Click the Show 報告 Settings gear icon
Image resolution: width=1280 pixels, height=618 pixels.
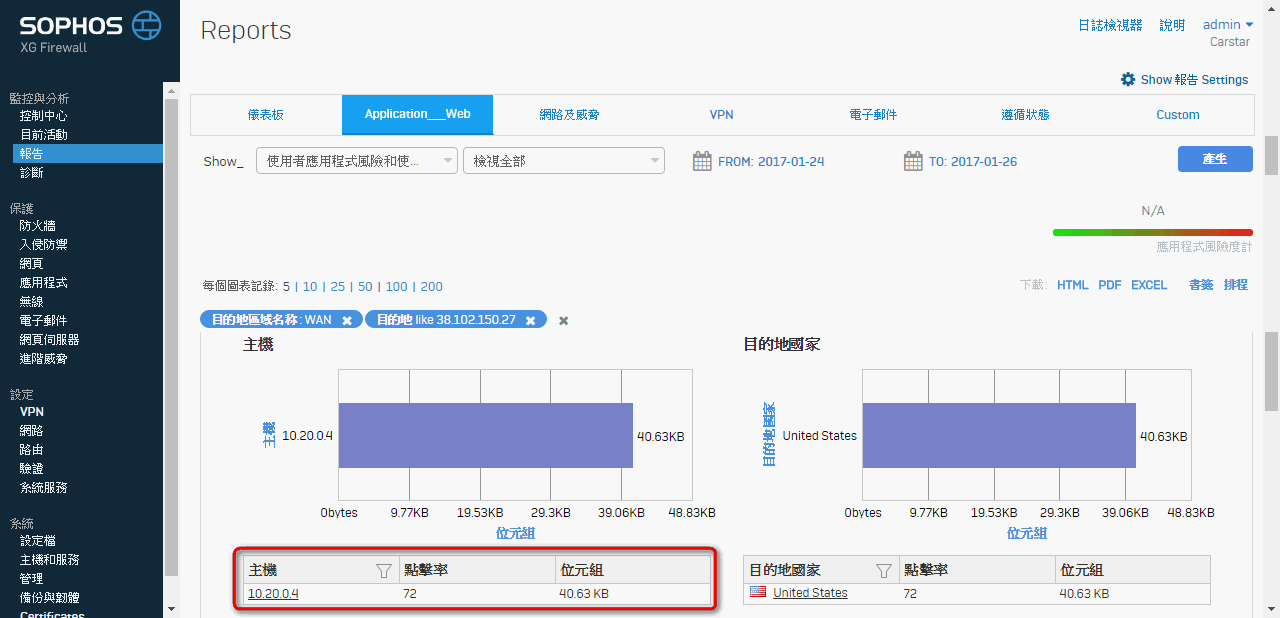point(1128,79)
